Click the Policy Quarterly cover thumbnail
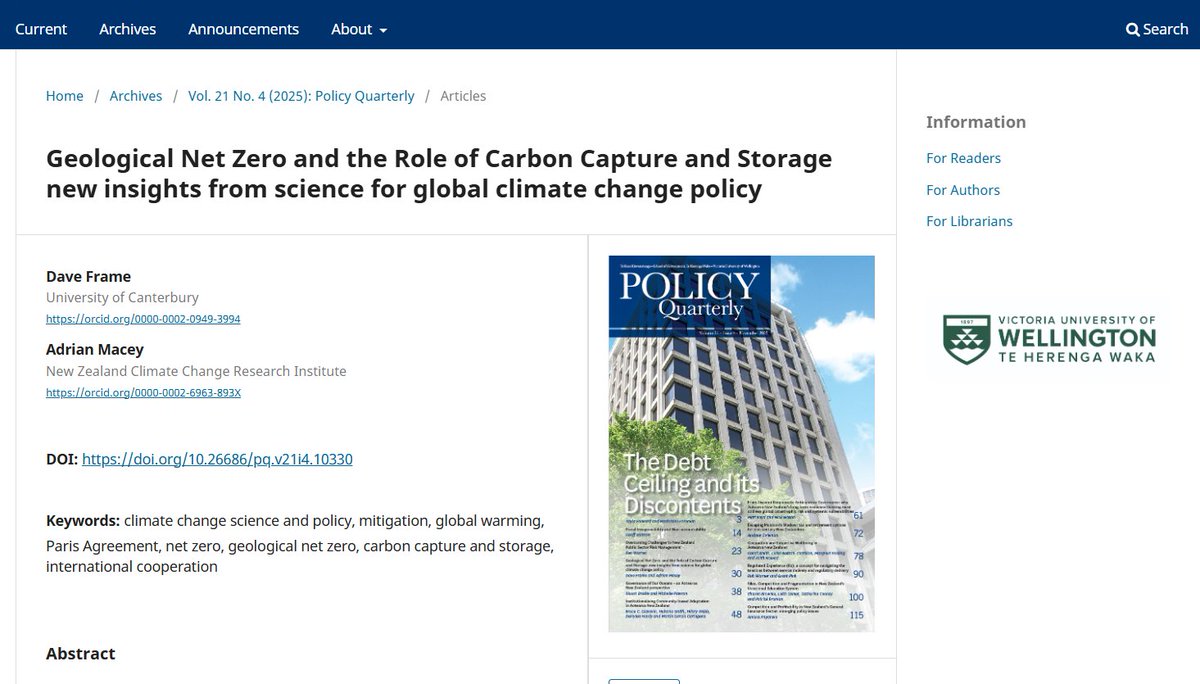This screenshot has height=684, width=1200. (x=741, y=444)
